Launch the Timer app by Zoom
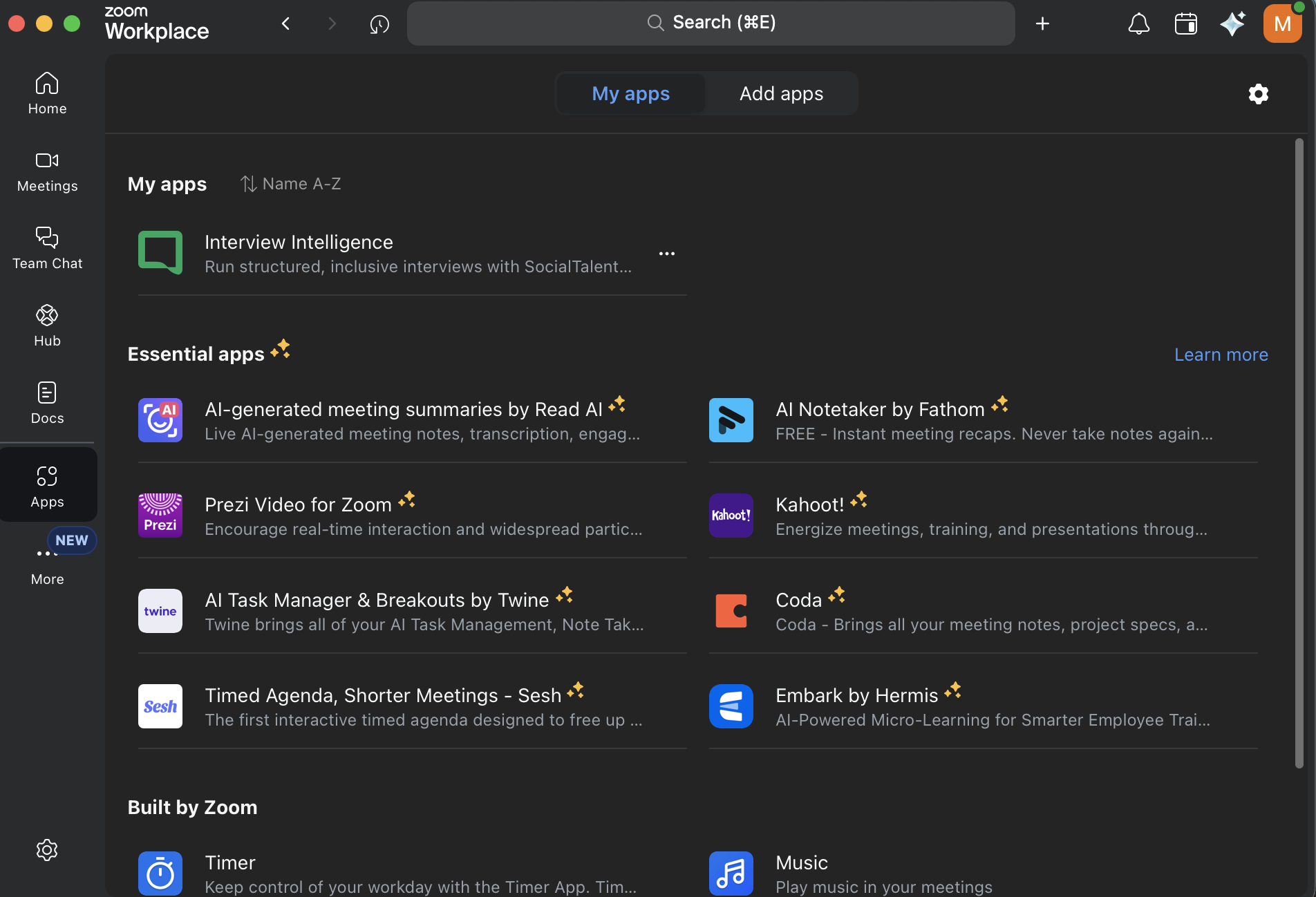Viewport: 1316px width, 897px height. (x=230, y=862)
